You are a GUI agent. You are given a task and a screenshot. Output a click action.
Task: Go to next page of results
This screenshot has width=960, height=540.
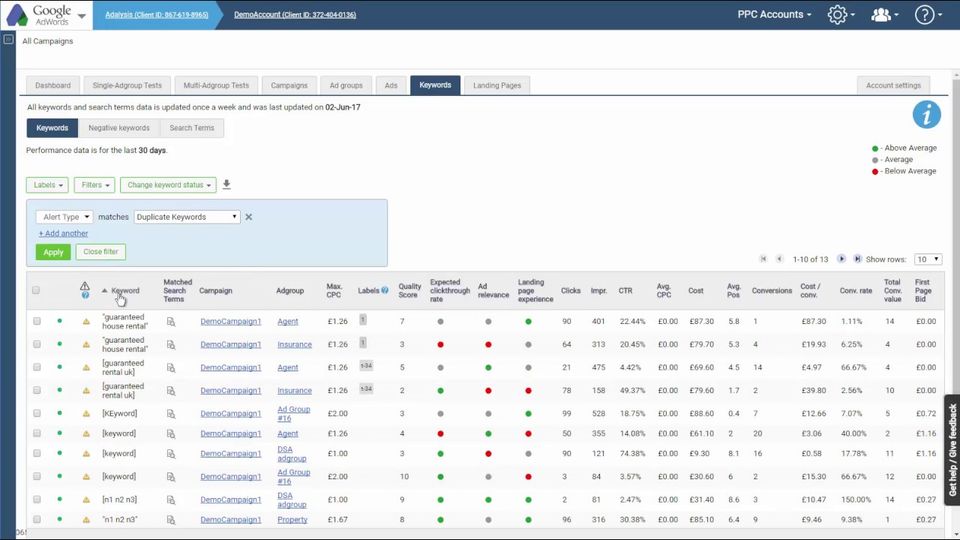[x=842, y=259]
